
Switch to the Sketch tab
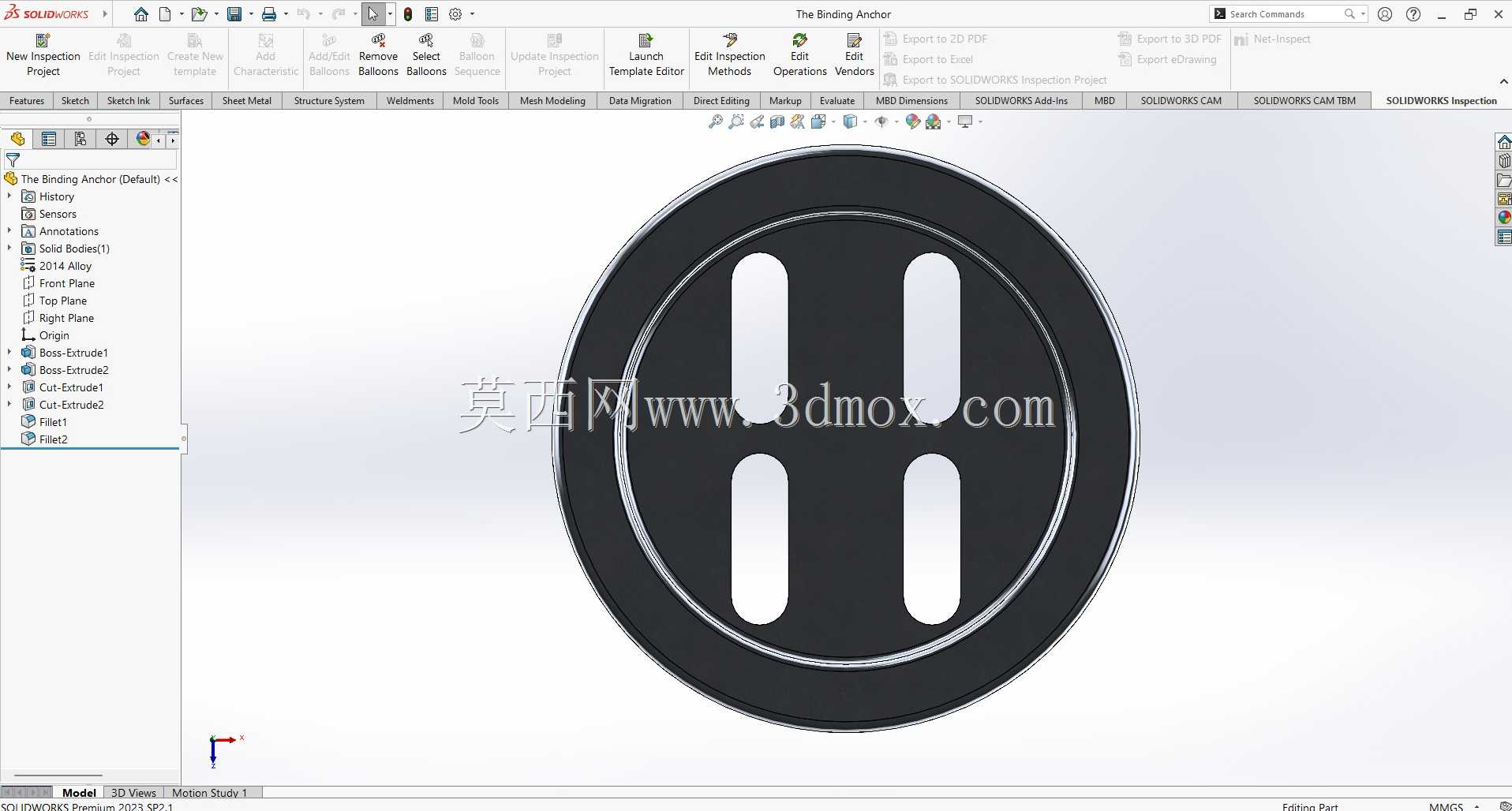tap(75, 100)
